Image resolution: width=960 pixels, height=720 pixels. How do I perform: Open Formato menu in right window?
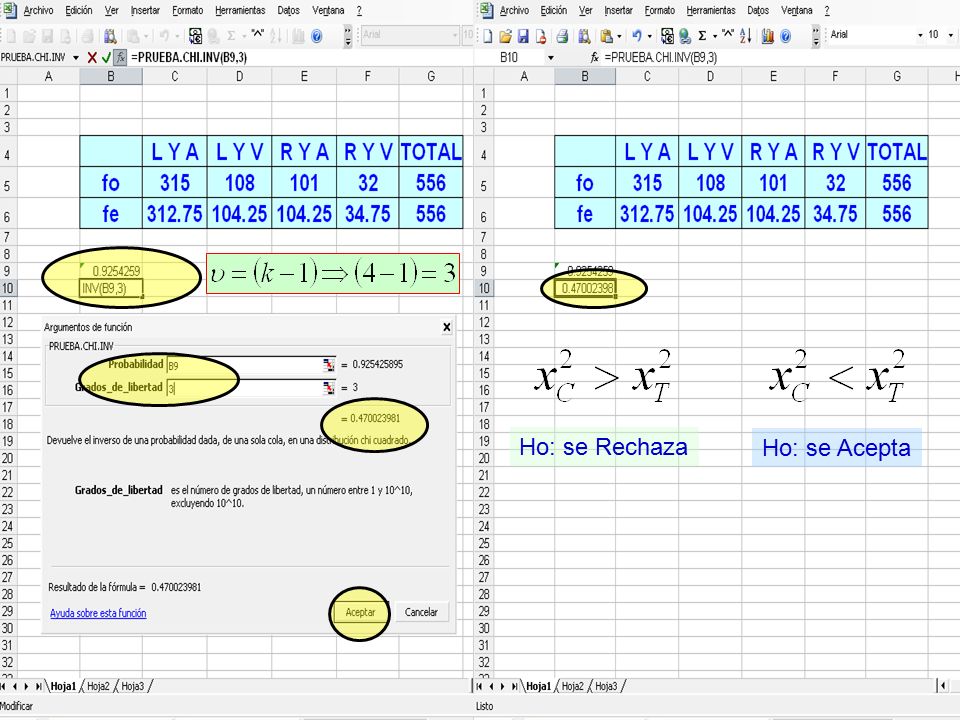point(659,10)
